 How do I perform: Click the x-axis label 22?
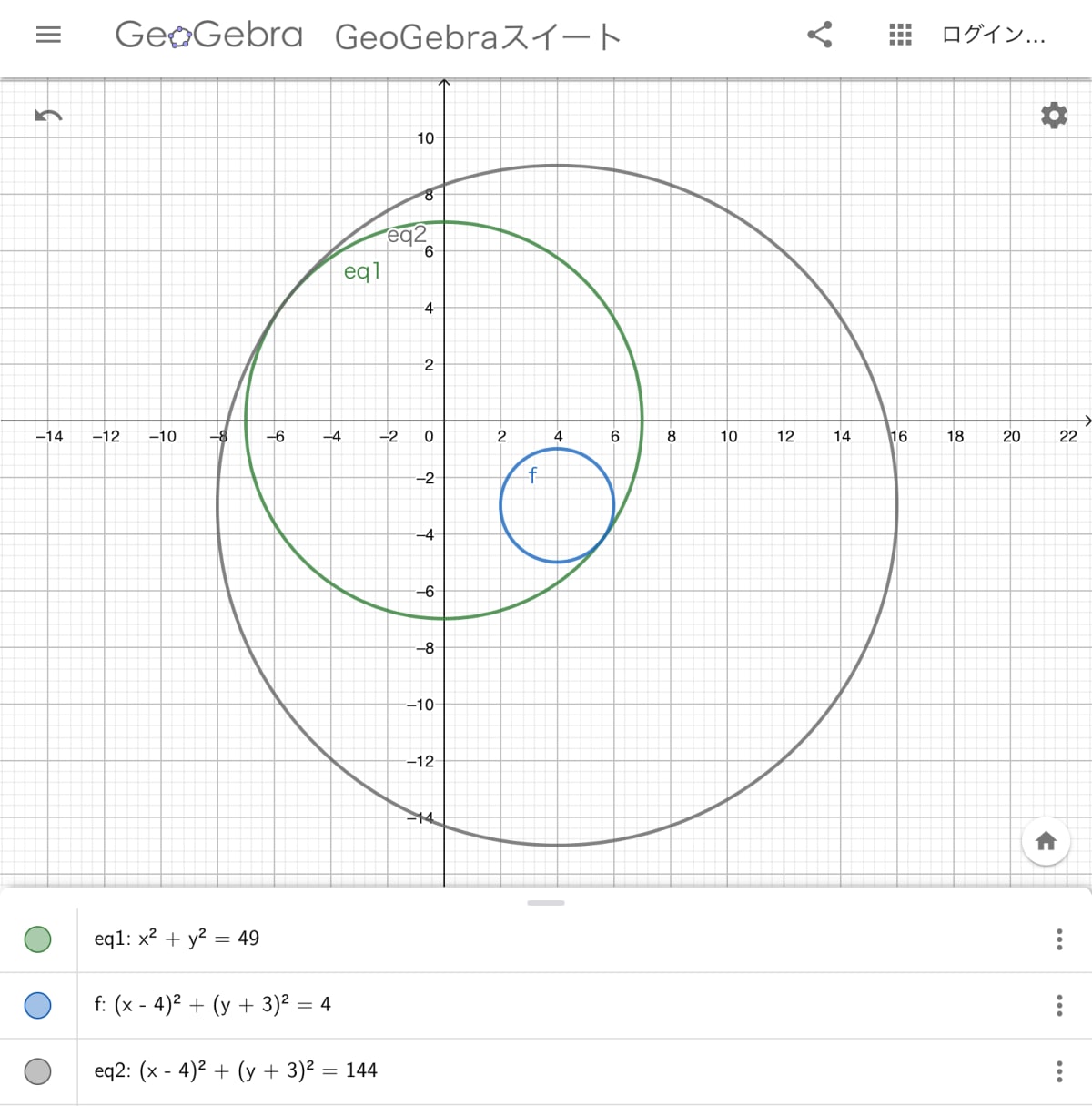coord(1068,437)
